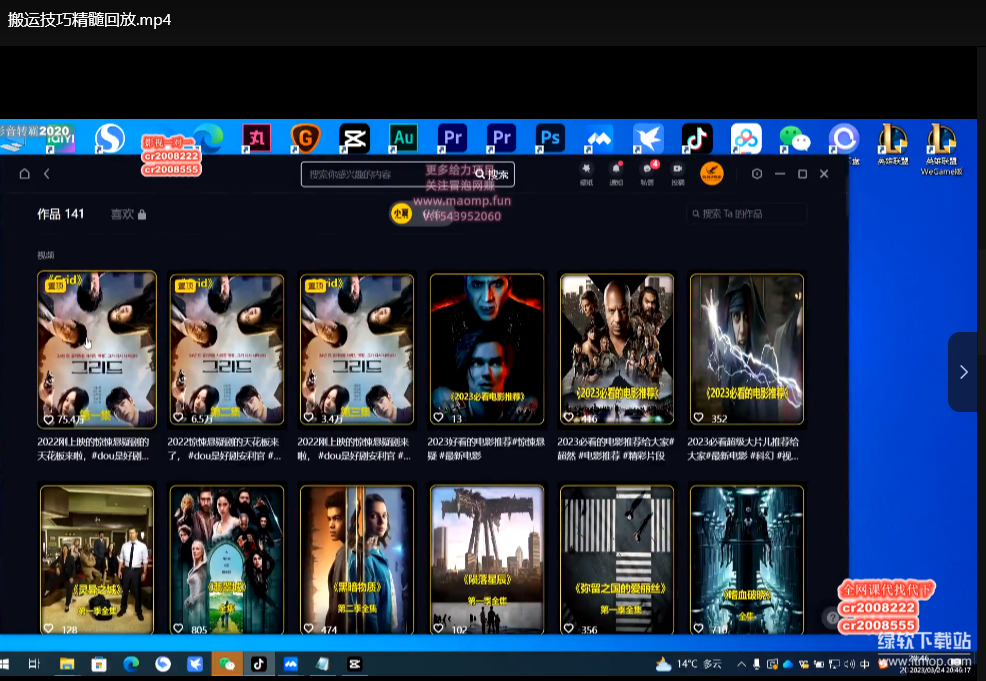Switch to the 作品 141 tab
The height and width of the screenshot is (681, 986).
point(60,214)
